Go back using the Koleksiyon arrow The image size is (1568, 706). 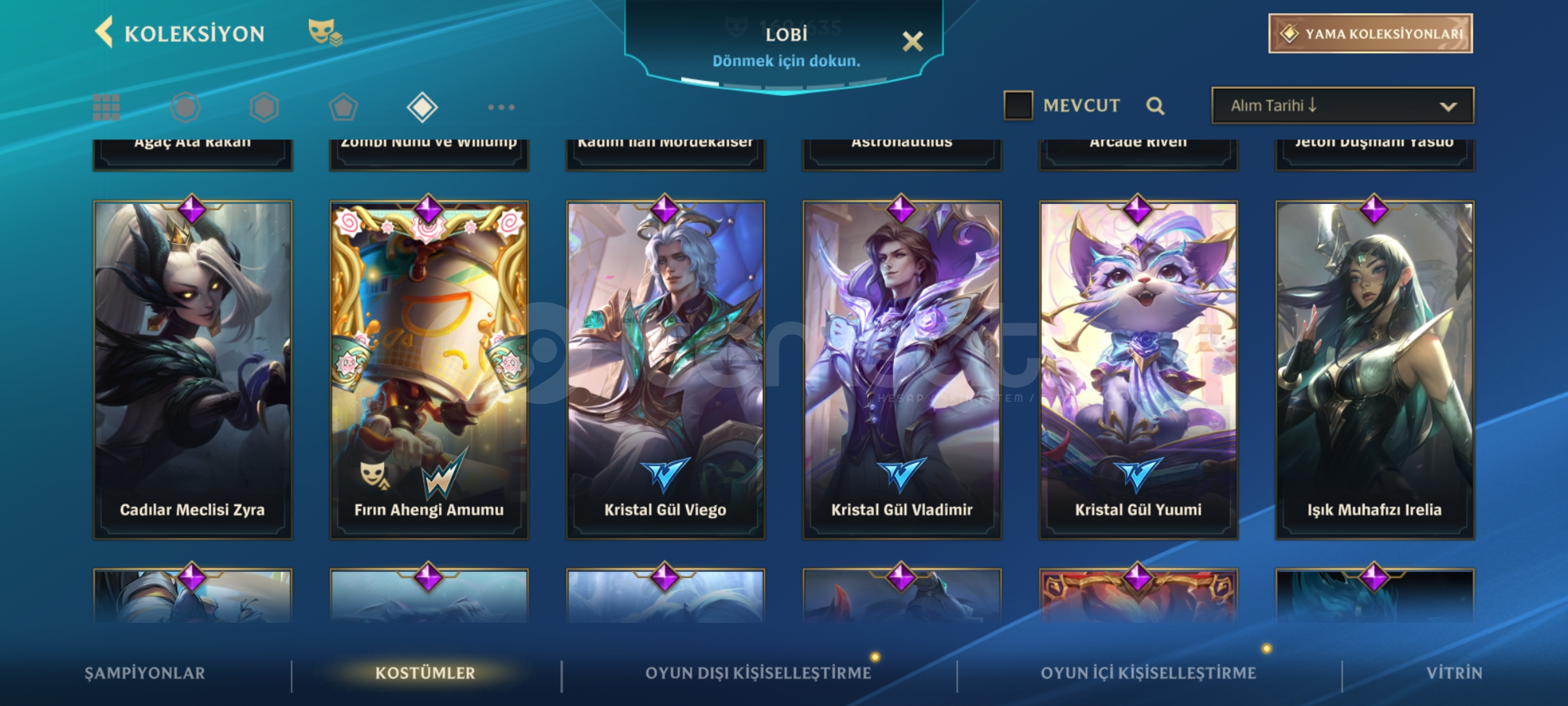tap(105, 32)
